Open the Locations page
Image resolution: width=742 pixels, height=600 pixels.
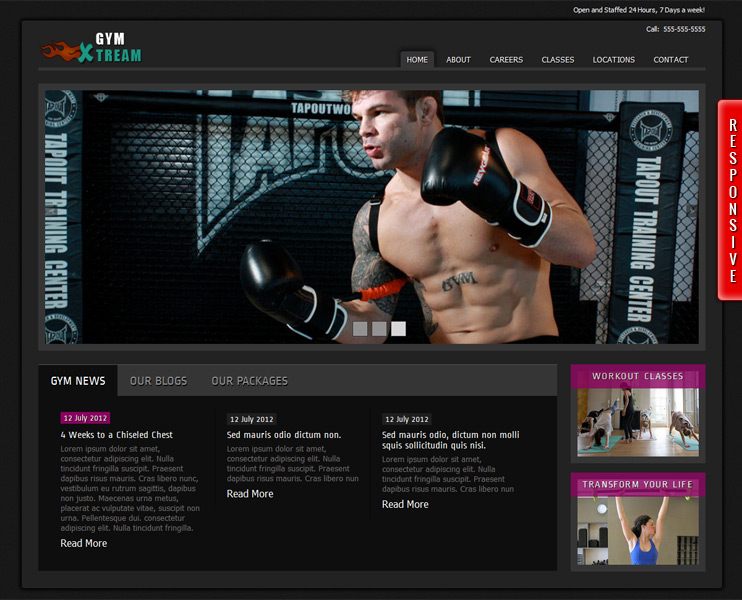(613, 60)
